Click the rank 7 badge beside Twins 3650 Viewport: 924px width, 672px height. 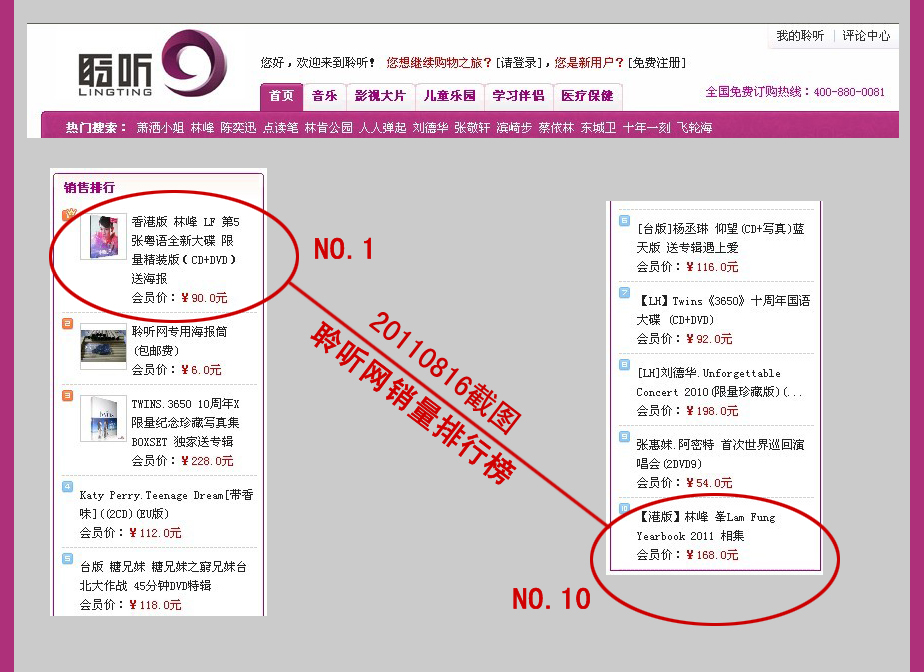[625, 292]
